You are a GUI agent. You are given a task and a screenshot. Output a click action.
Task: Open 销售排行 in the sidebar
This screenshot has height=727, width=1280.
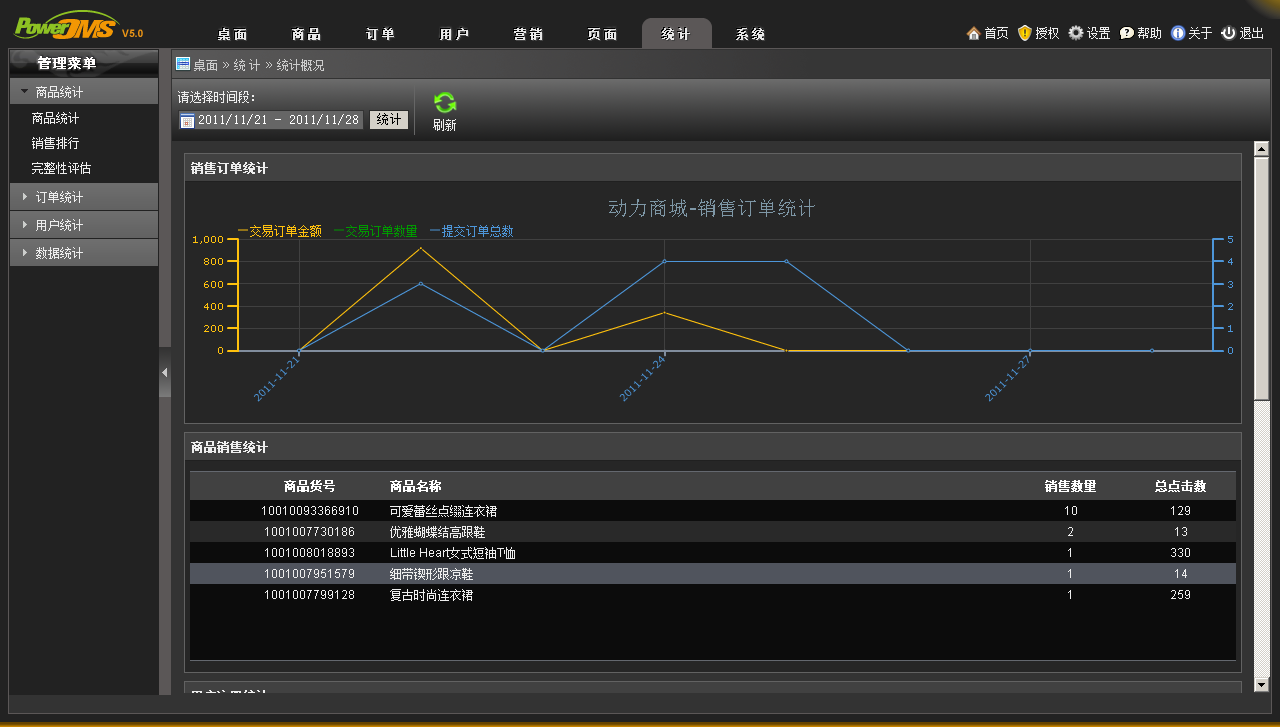(55, 143)
